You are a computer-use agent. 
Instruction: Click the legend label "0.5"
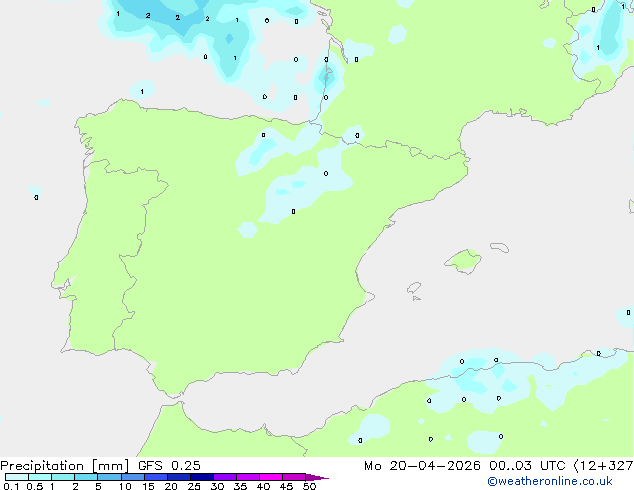coord(35,486)
